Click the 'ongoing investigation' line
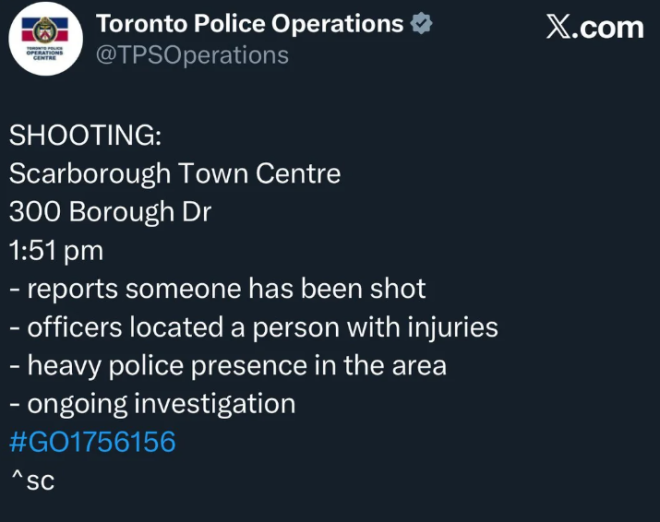 tap(153, 403)
